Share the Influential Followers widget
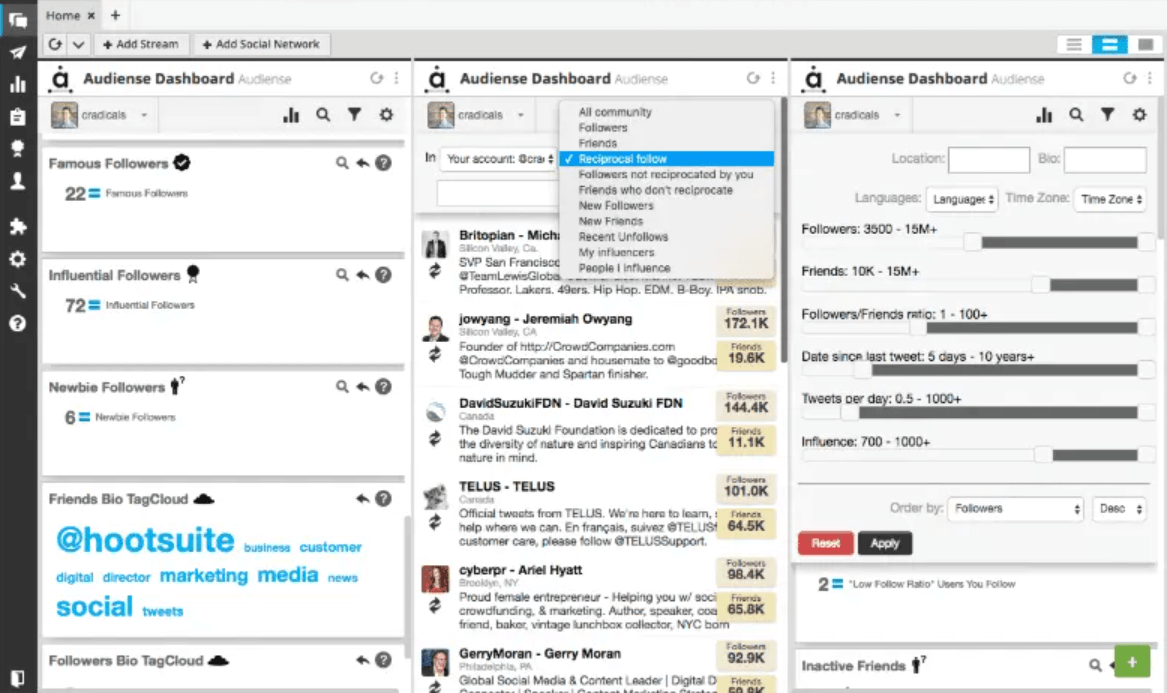Image resolution: width=1167 pixels, height=693 pixels. 362,275
